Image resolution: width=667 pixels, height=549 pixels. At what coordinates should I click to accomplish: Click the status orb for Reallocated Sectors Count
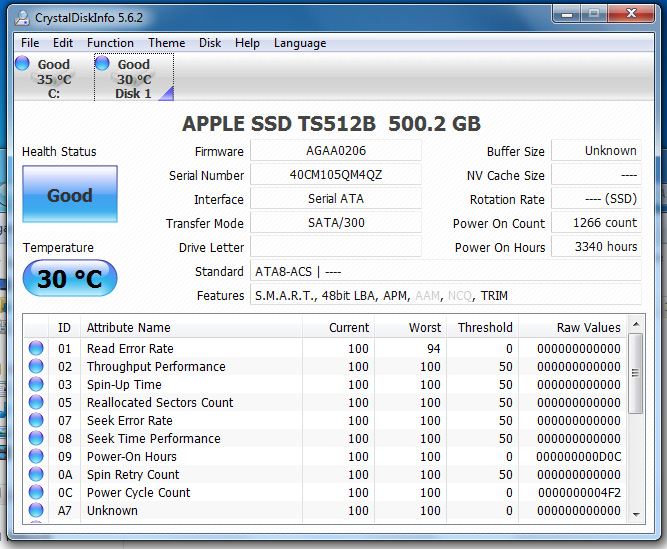tap(36, 402)
